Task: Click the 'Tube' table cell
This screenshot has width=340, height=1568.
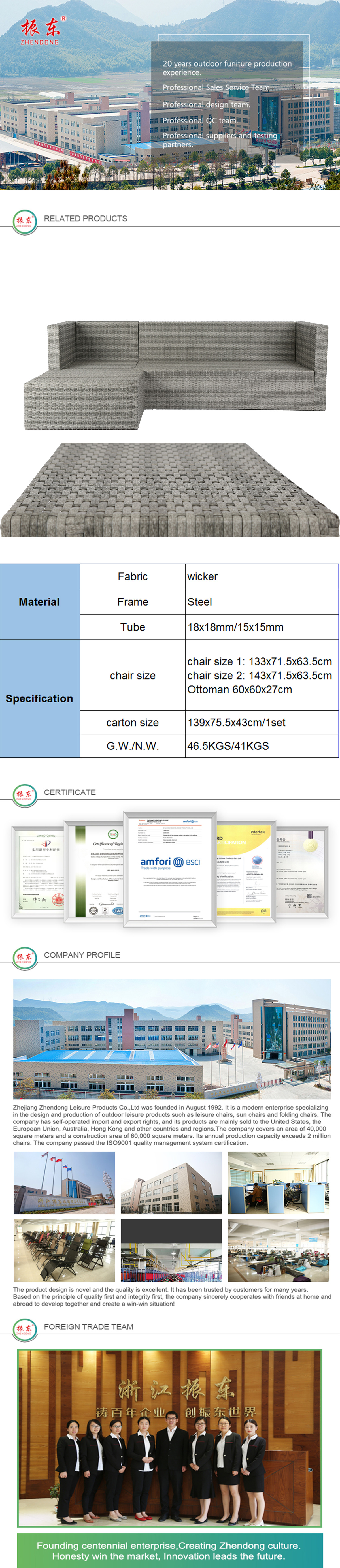Action: [133, 627]
